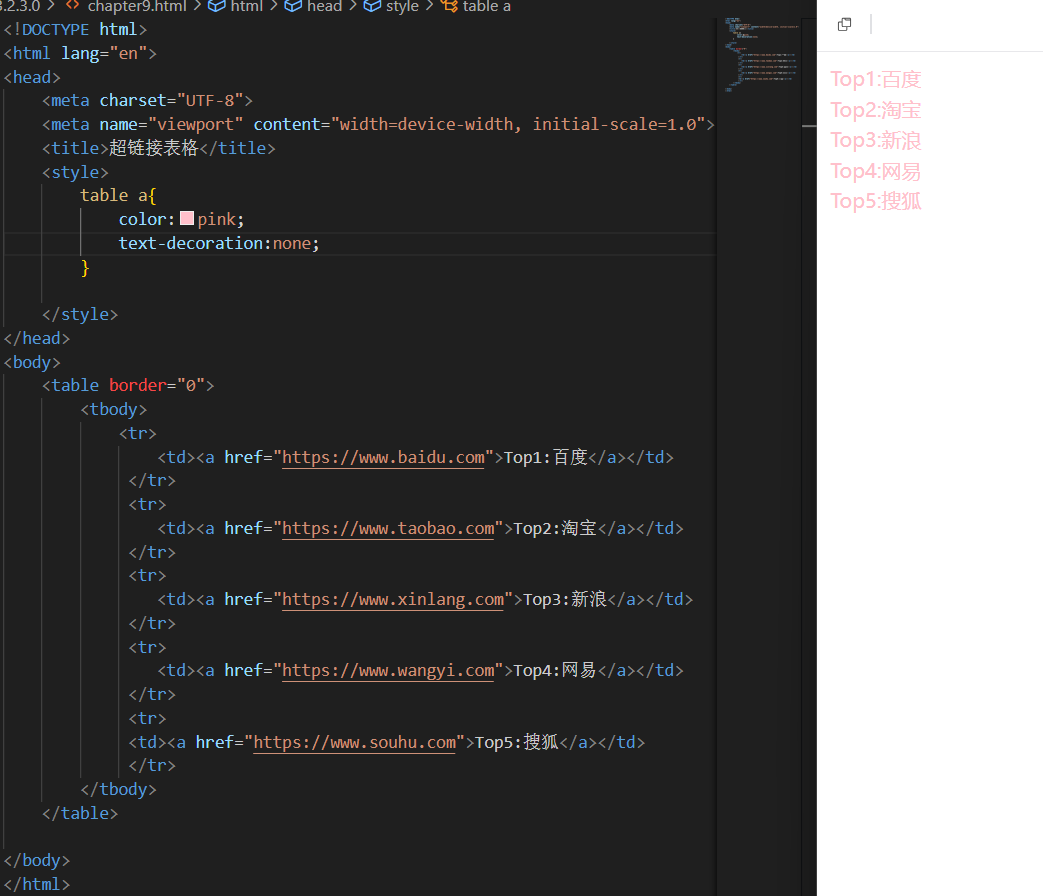
Task: Click the pink color swatch
Action: point(187,218)
